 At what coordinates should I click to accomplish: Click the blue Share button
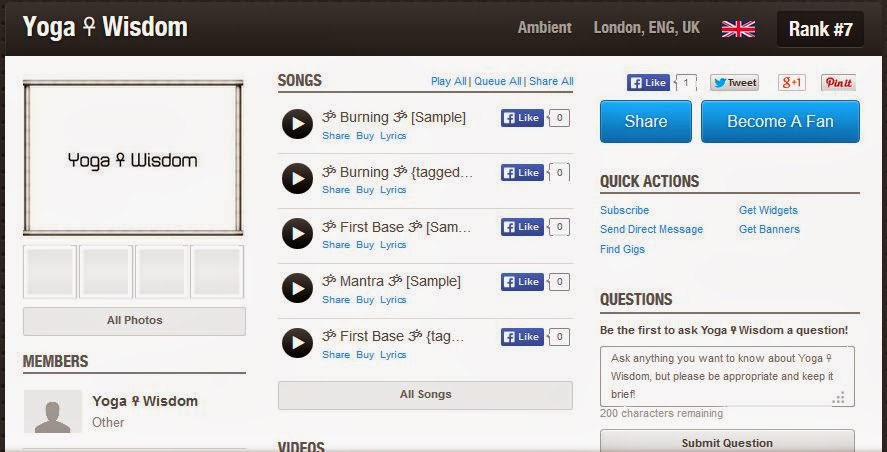[645, 122]
